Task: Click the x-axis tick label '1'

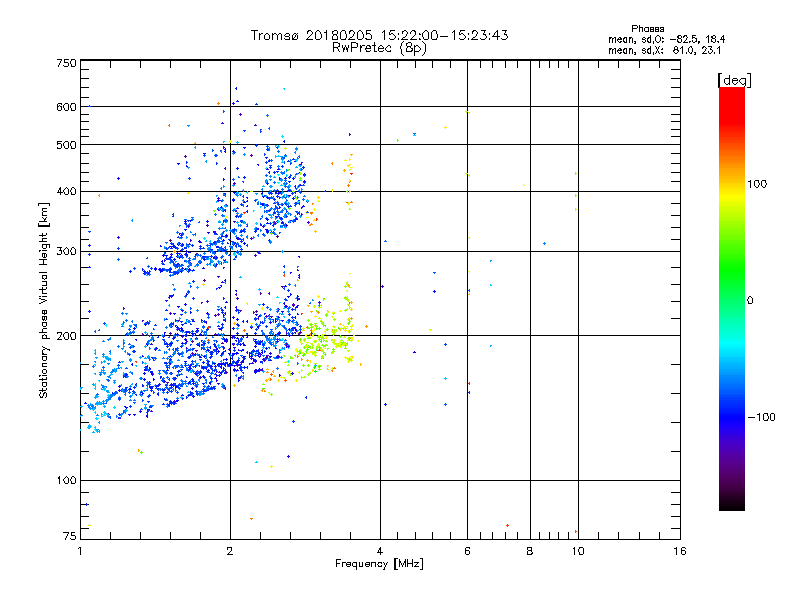Action: tap(80, 551)
